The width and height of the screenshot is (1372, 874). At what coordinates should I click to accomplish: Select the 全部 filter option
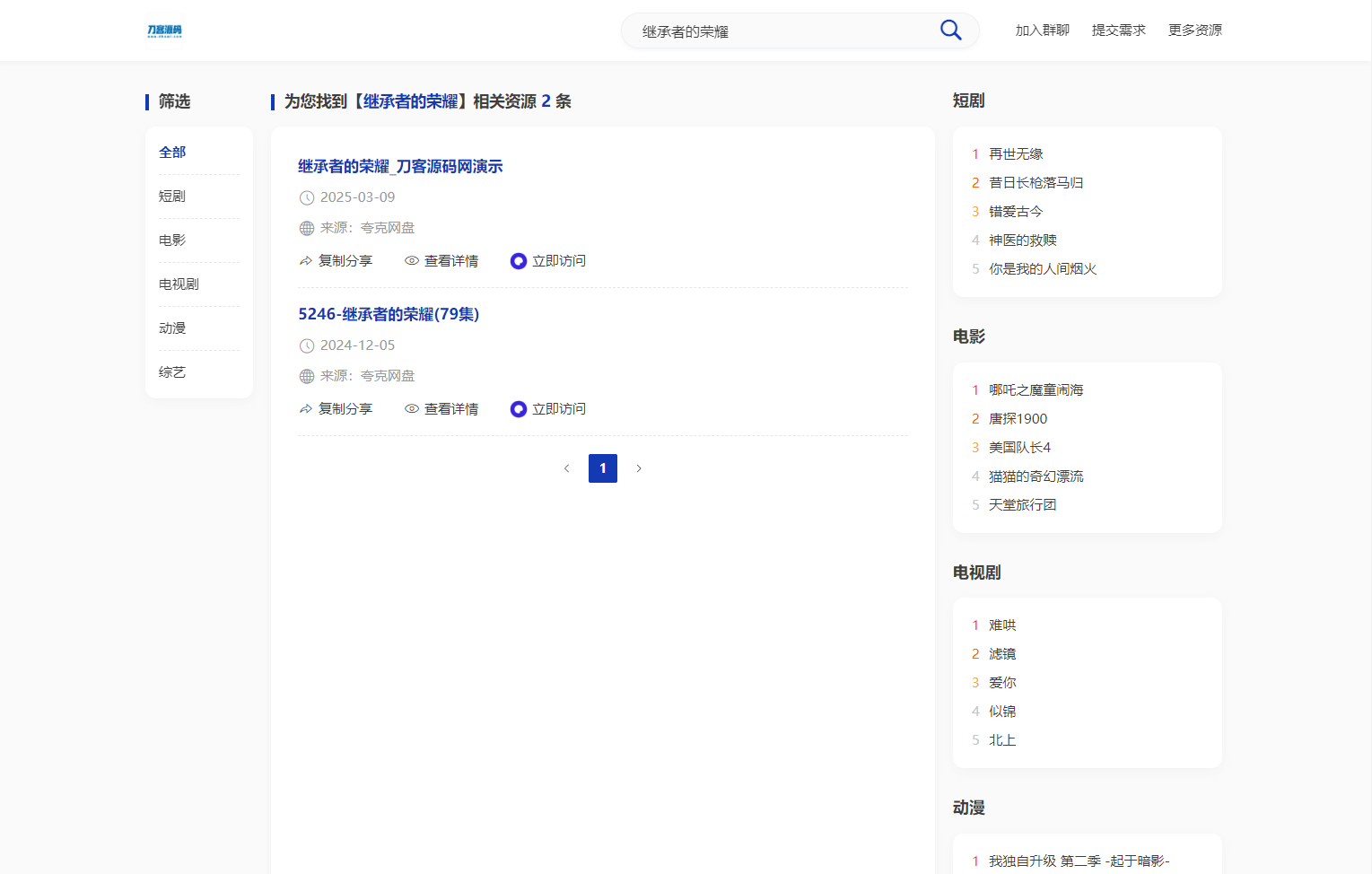click(x=171, y=152)
